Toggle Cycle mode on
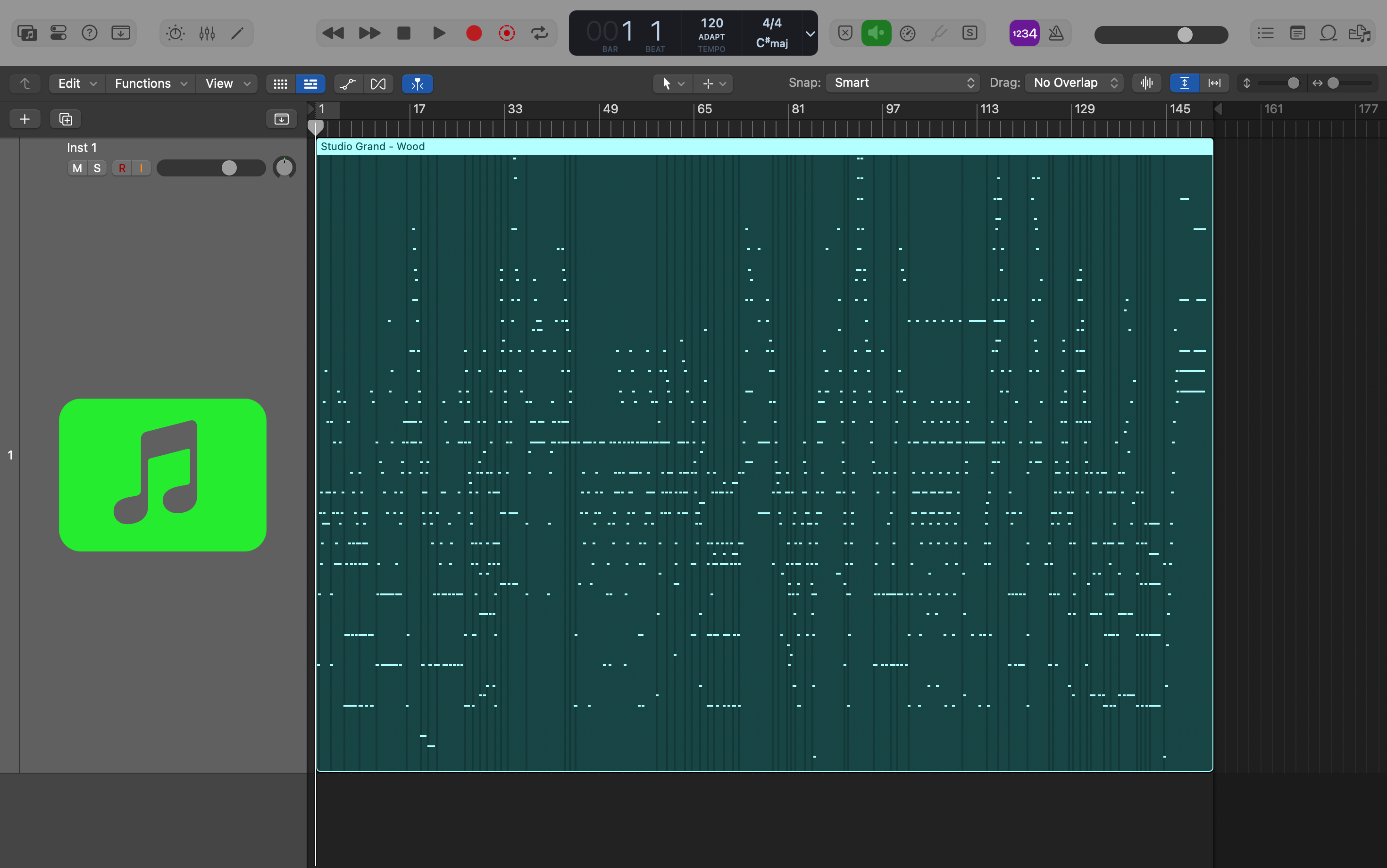1387x868 pixels. tap(540, 33)
